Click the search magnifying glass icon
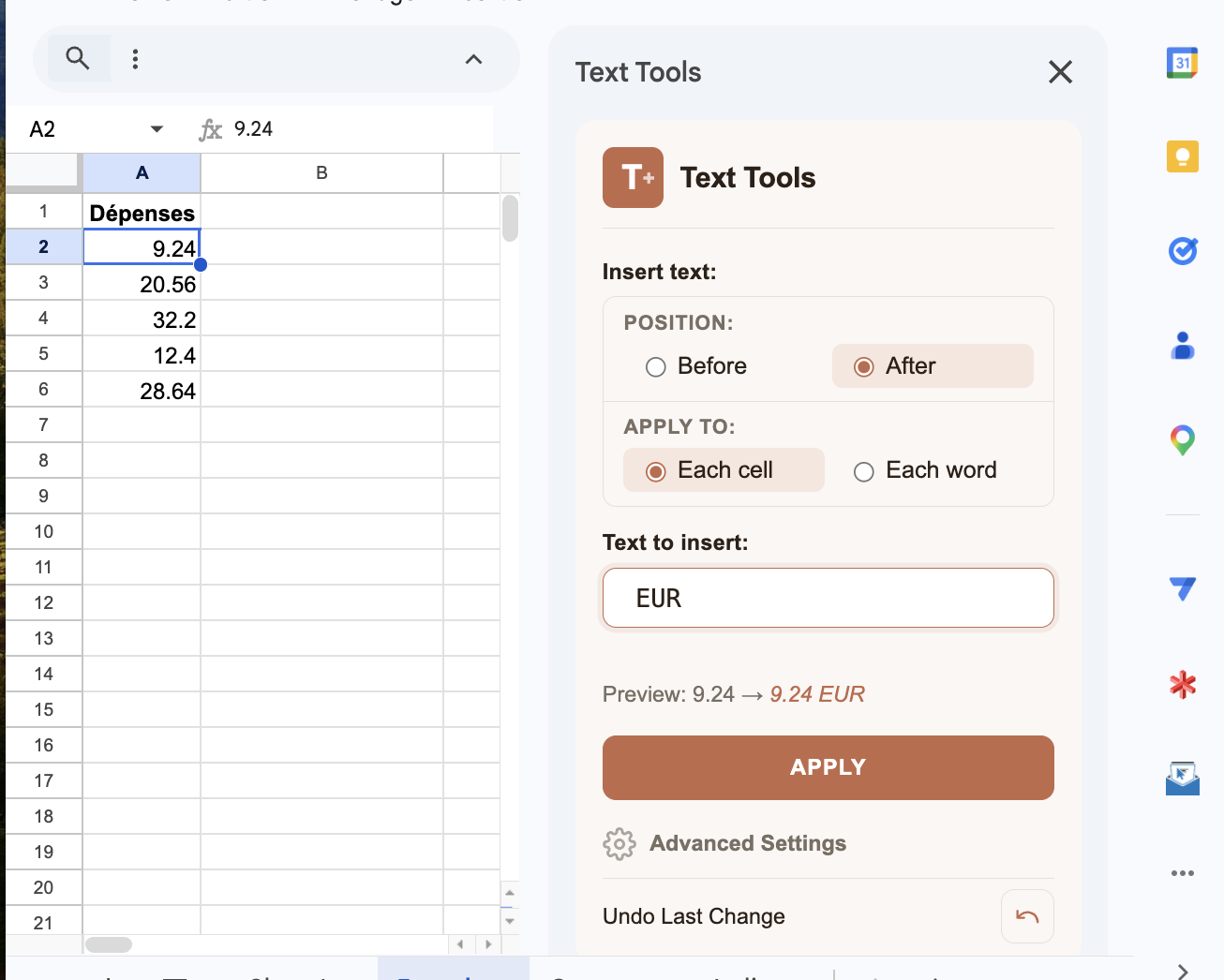Image resolution: width=1224 pixels, height=980 pixels. (x=78, y=57)
